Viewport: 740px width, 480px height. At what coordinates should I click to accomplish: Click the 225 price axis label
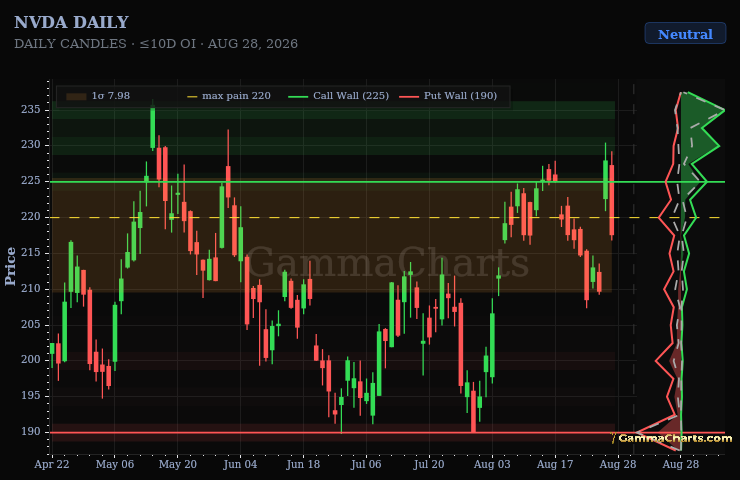pyautogui.click(x=30, y=181)
